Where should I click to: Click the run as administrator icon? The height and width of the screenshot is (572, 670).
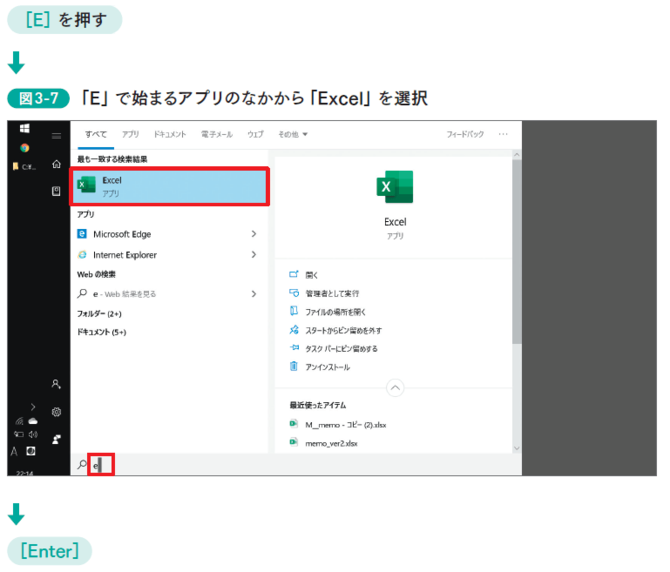point(294,293)
